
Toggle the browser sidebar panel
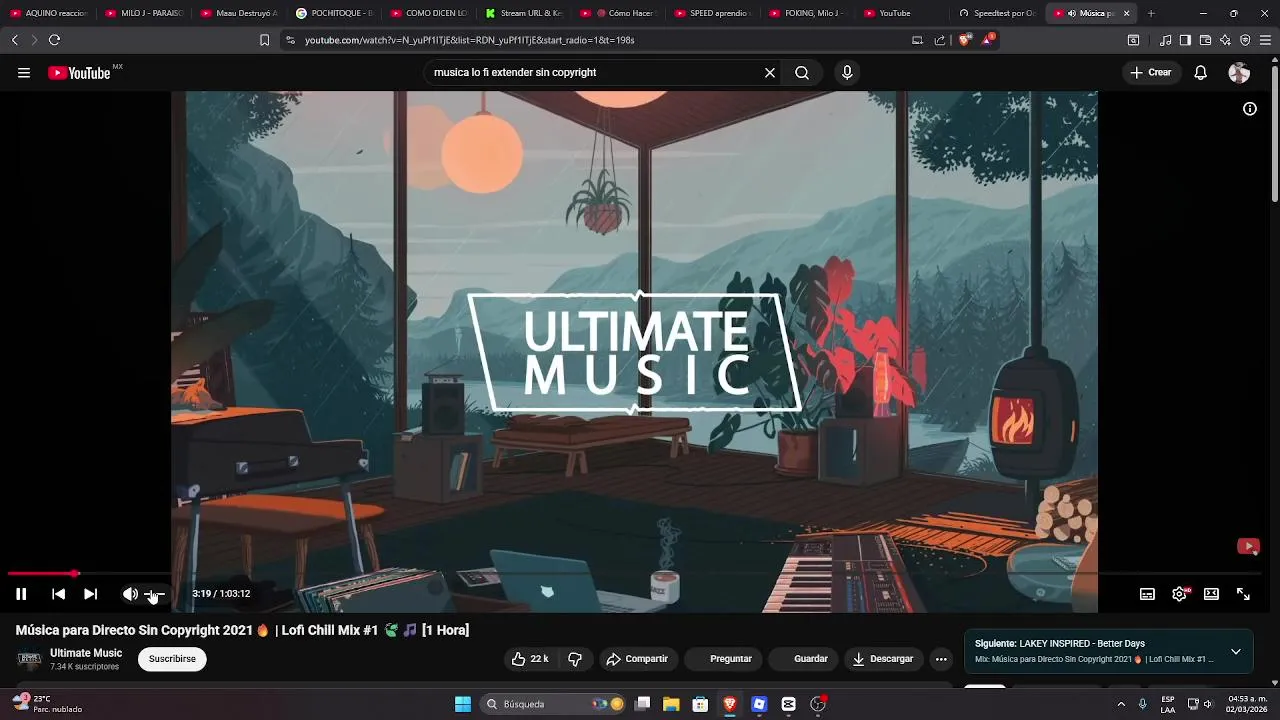coord(1185,40)
